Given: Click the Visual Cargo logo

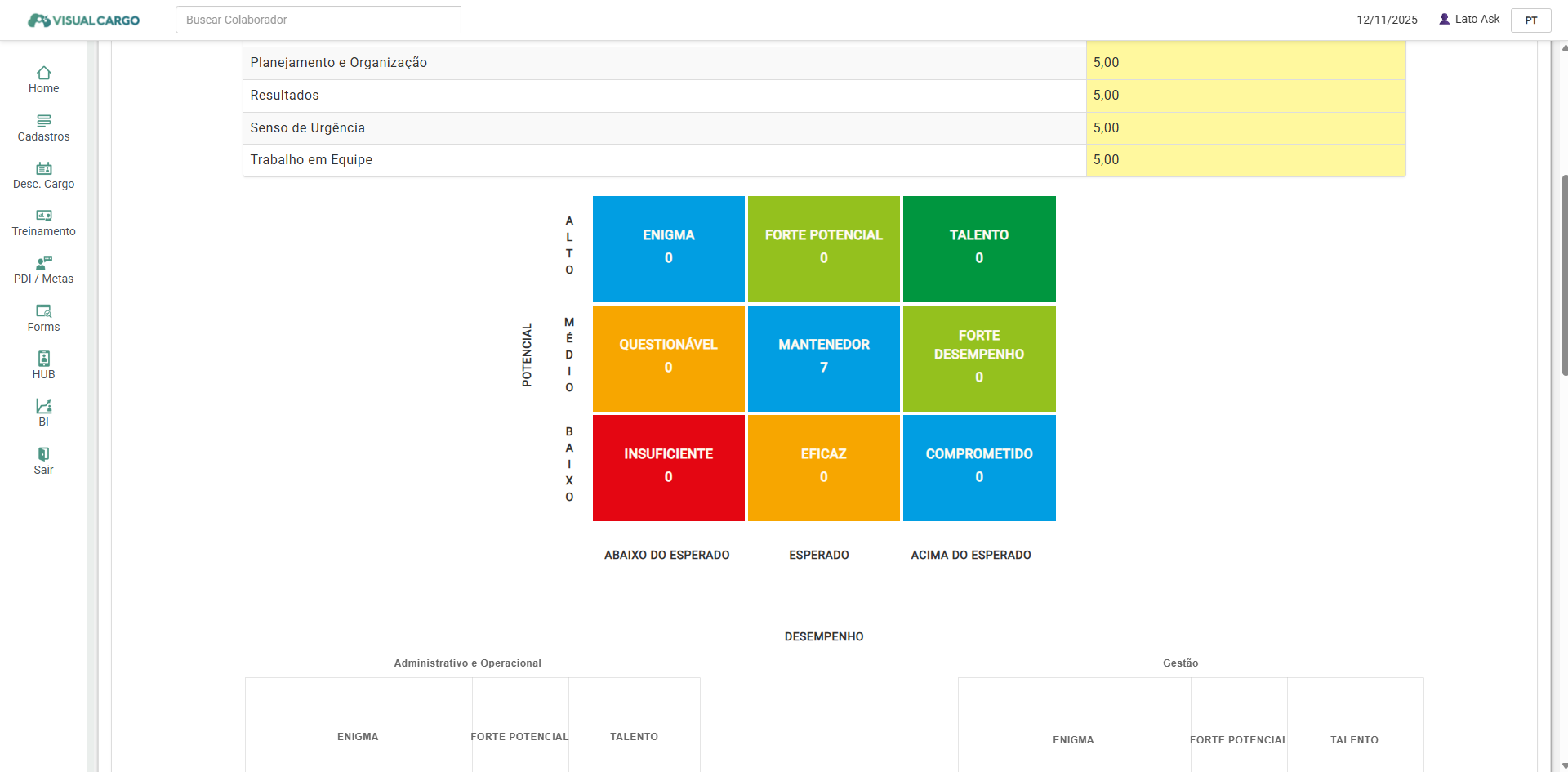Looking at the screenshot, I should 84,20.
